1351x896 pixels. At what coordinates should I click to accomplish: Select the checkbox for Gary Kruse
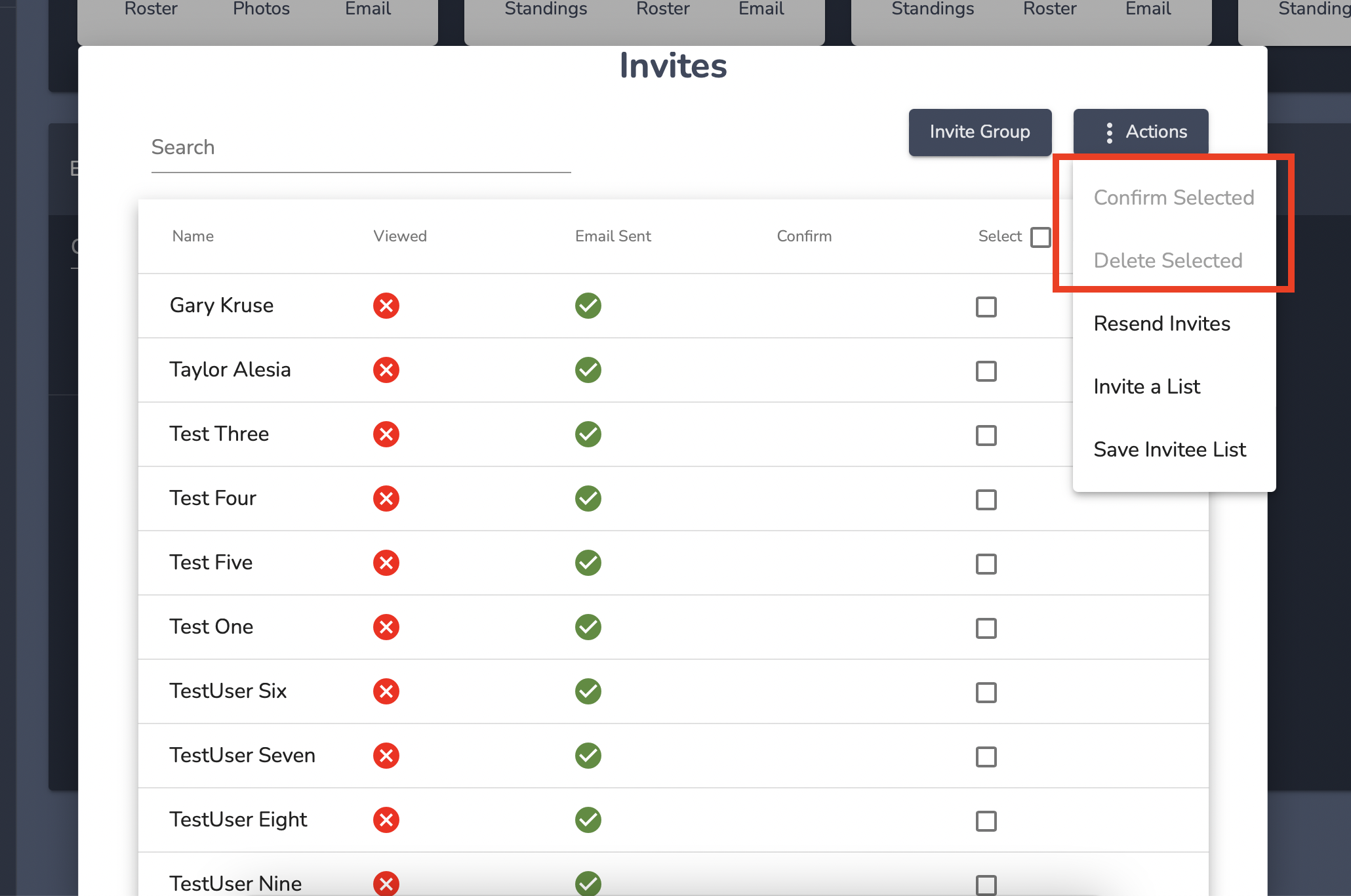pos(986,307)
